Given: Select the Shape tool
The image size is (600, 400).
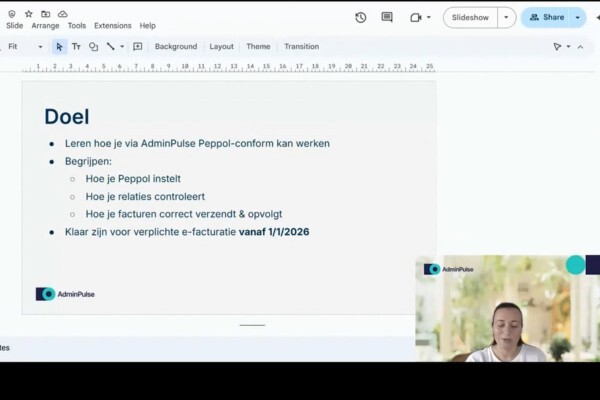Looking at the screenshot, I should (93, 47).
